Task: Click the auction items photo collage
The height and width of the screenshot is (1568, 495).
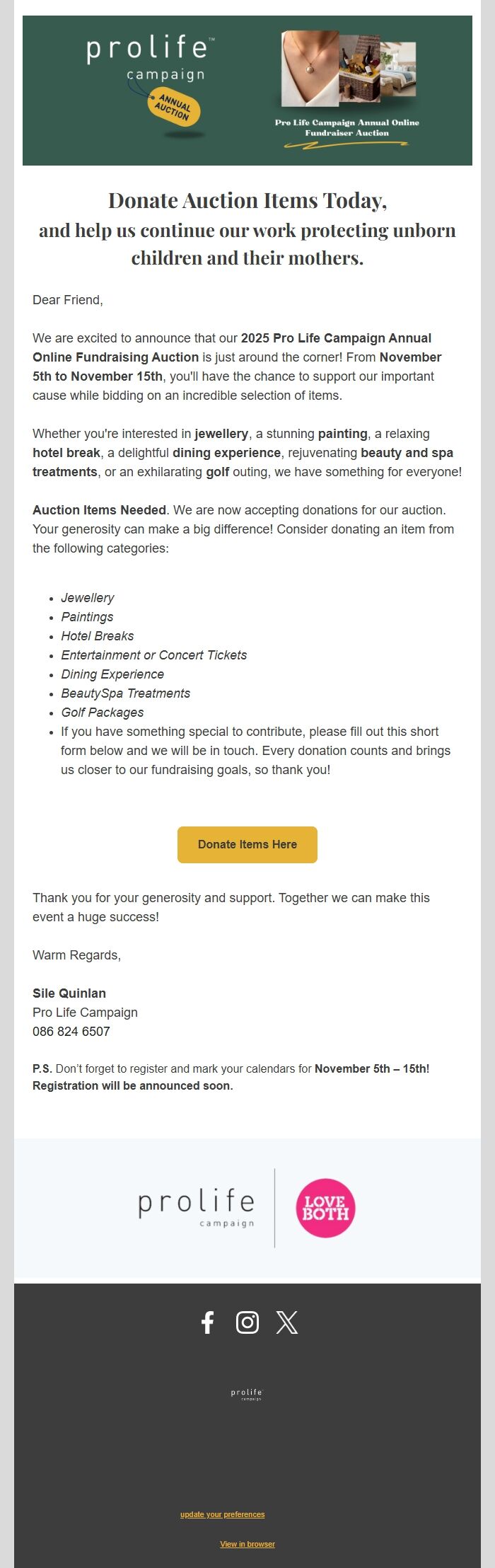Action: [x=347, y=69]
